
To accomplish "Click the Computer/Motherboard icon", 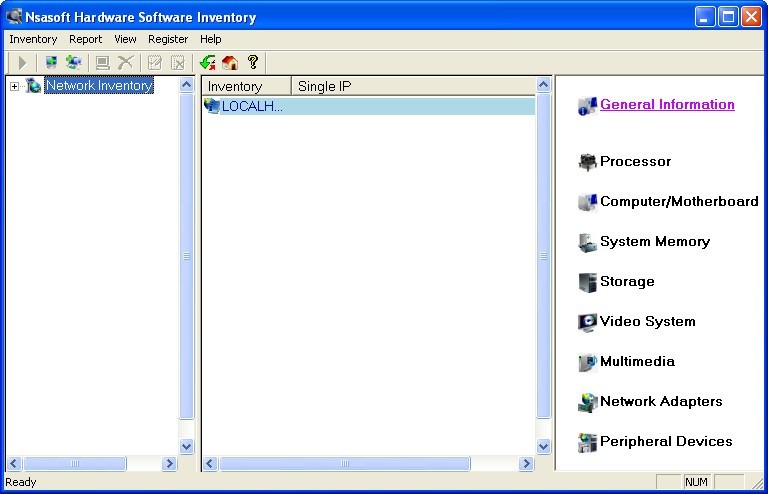I will pos(587,202).
